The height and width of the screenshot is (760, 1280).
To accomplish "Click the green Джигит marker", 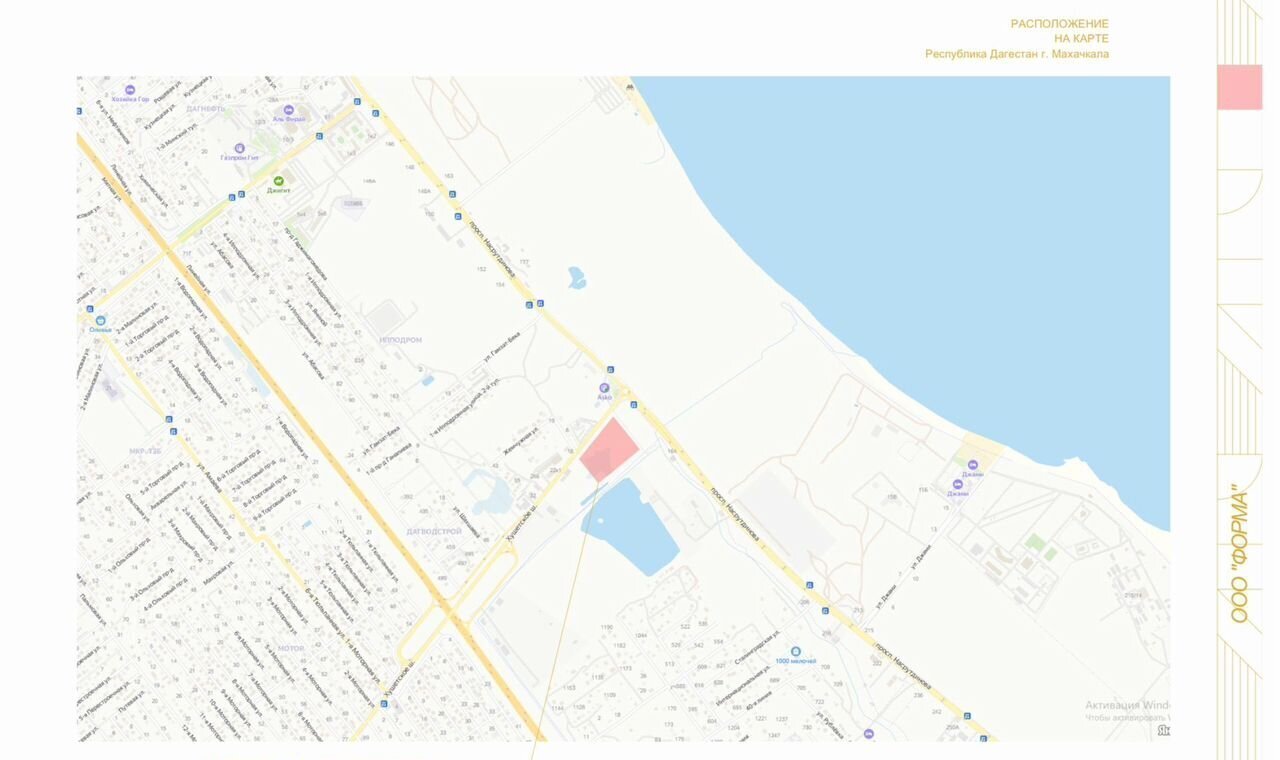I will coord(279,181).
